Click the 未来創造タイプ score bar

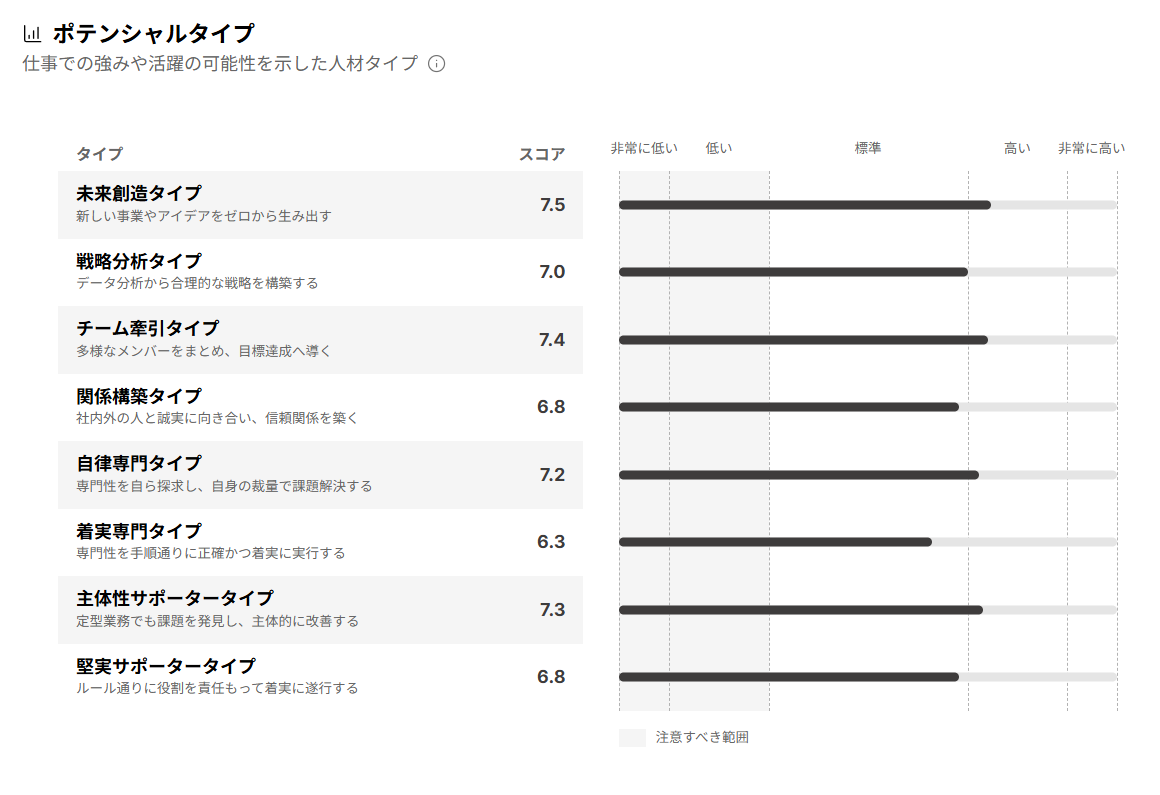tap(804, 205)
